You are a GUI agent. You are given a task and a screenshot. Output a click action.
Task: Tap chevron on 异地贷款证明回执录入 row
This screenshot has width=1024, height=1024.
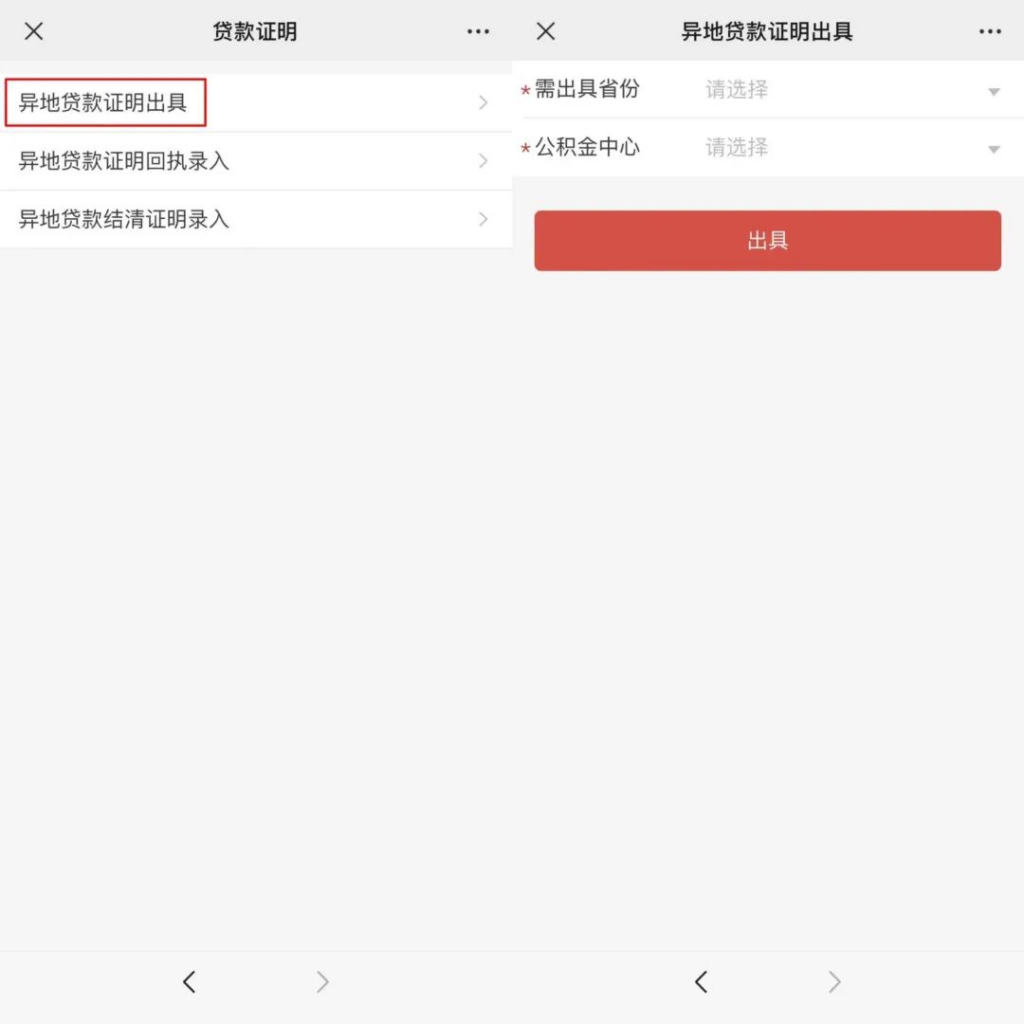(x=483, y=161)
